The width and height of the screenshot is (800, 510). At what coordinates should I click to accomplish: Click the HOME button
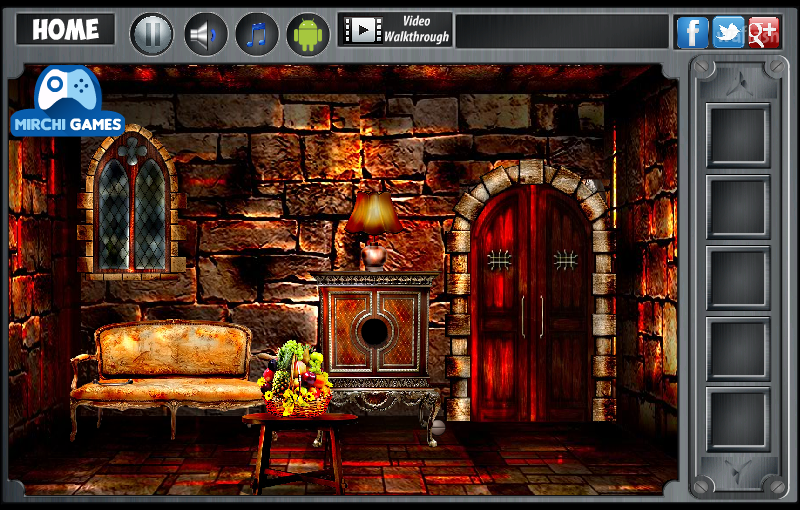pyautogui.click(x=65, y=30)
